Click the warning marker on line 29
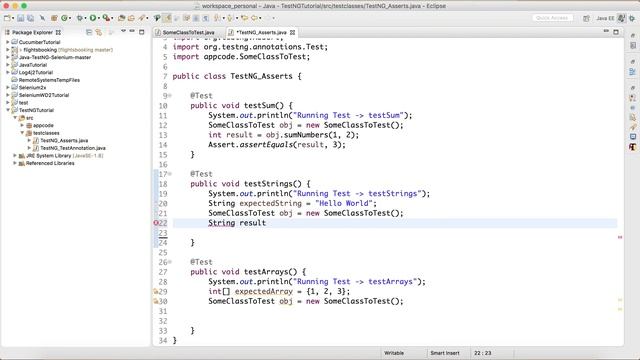Viewport: 640px width, 360px height. (x=156, y=291)
